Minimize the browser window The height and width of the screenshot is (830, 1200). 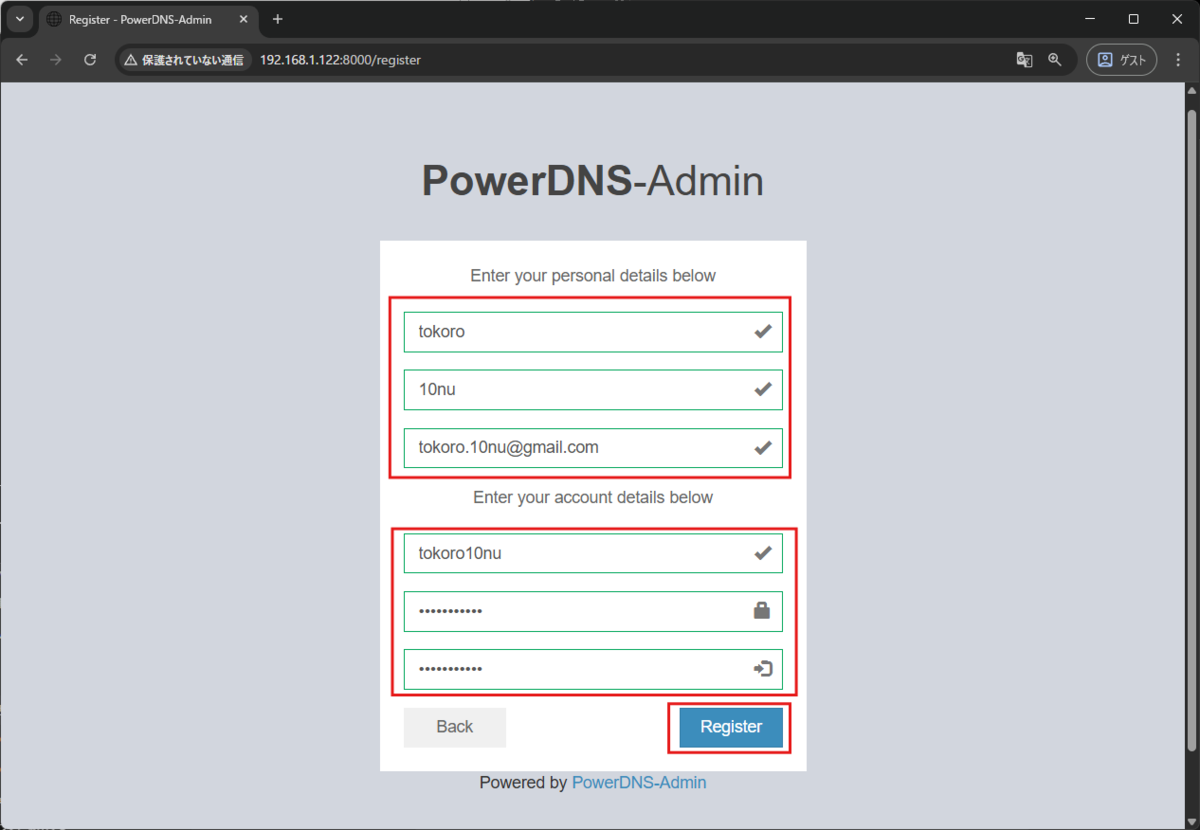click(1088, 19)
